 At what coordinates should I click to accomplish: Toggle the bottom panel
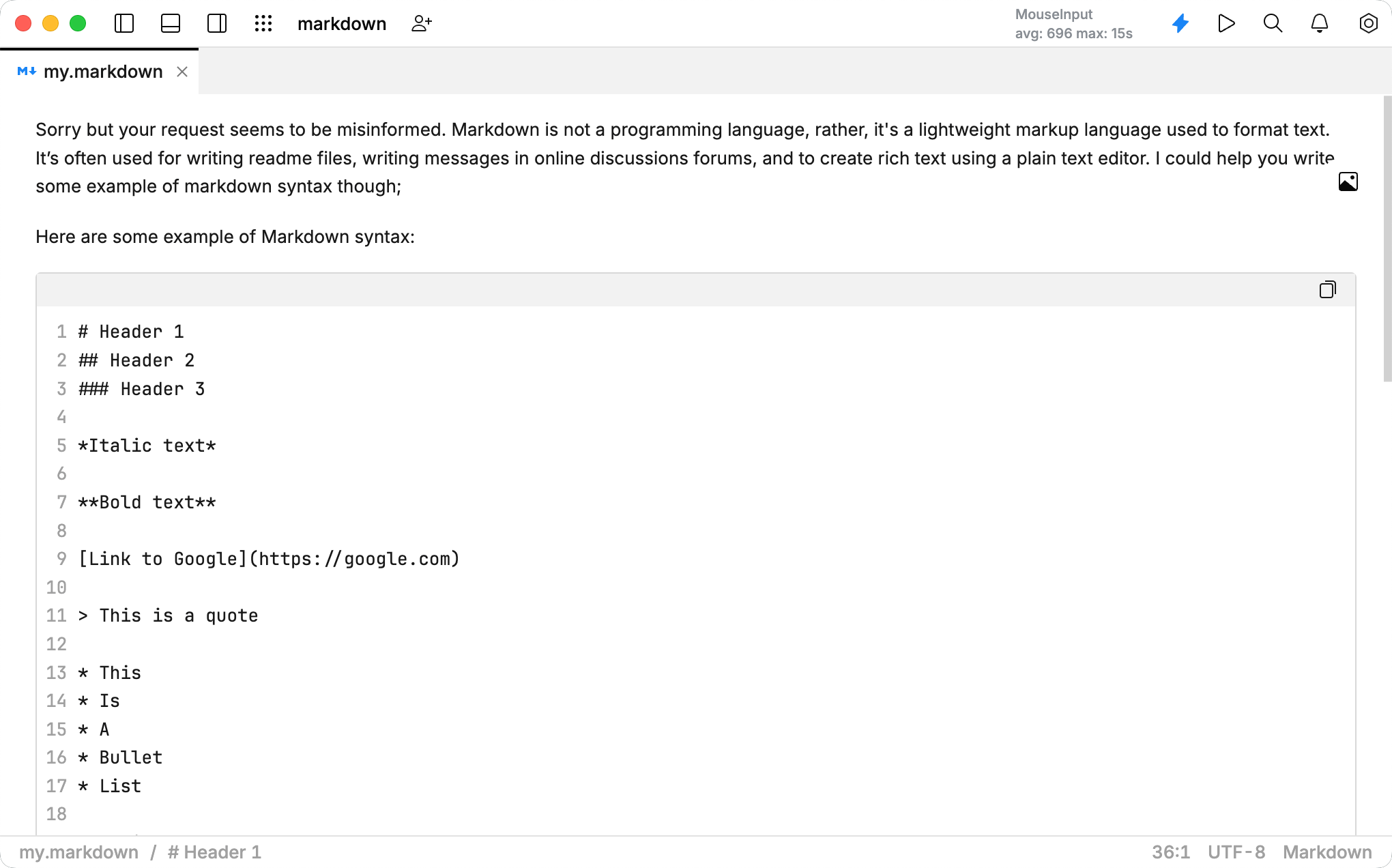tap(171, 23)
